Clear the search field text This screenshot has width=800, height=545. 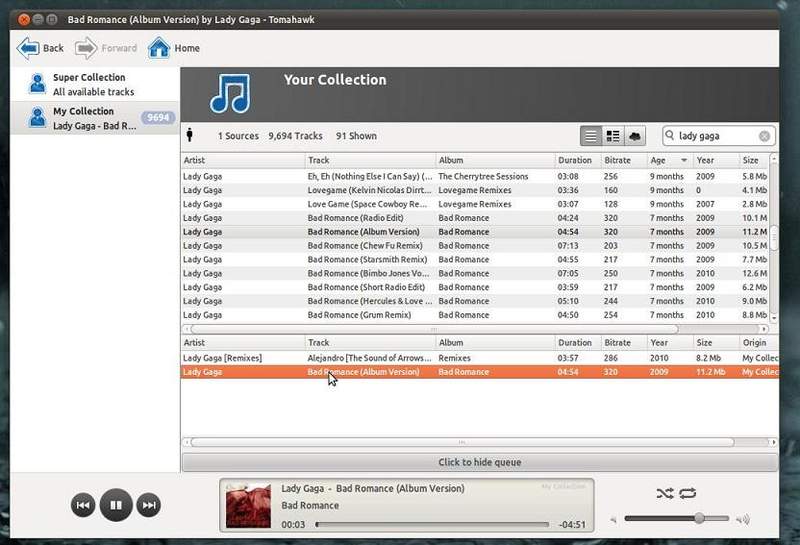click(764, 136)
